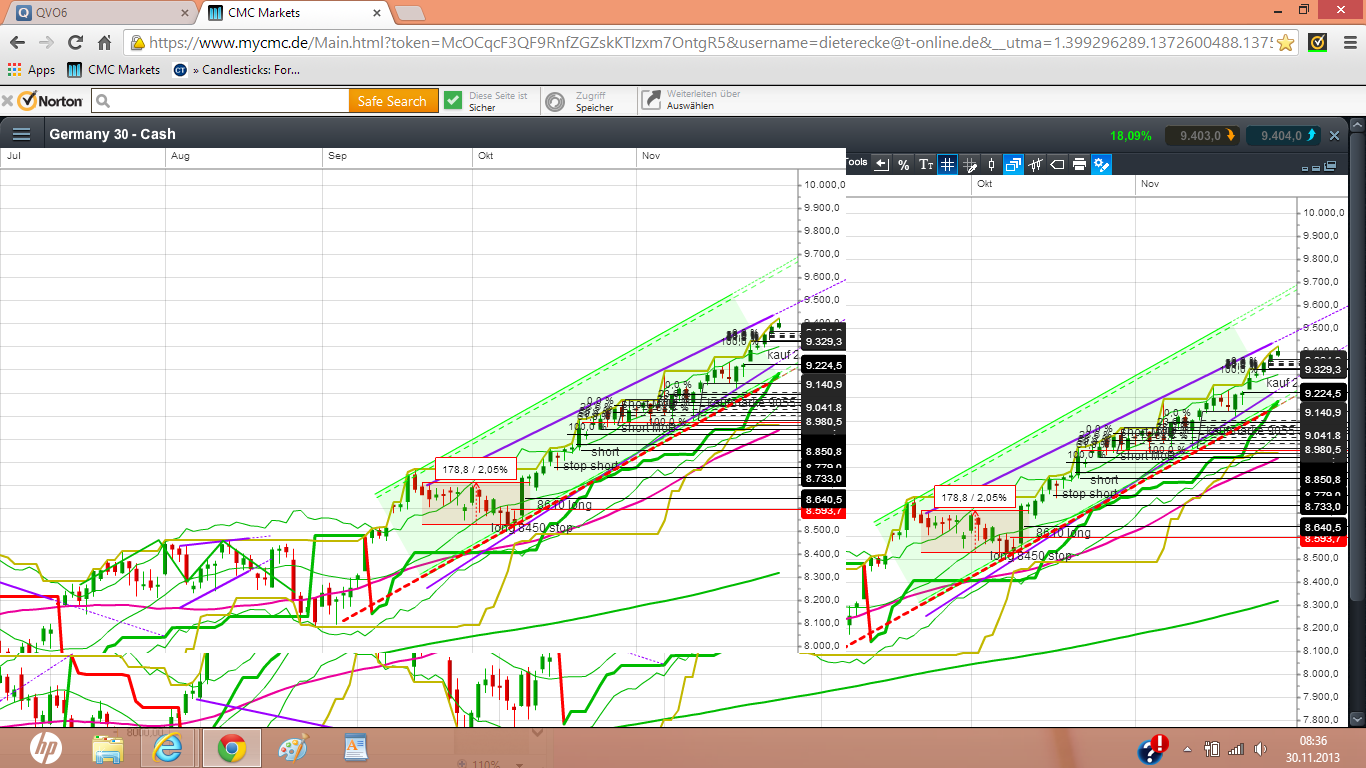Click the Norton 'Diese Seite ist Sicher' indicator

click(489, 99)
